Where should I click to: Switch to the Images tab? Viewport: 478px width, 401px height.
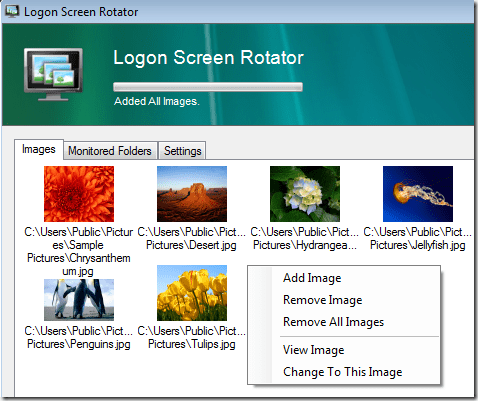coord(39,149)
